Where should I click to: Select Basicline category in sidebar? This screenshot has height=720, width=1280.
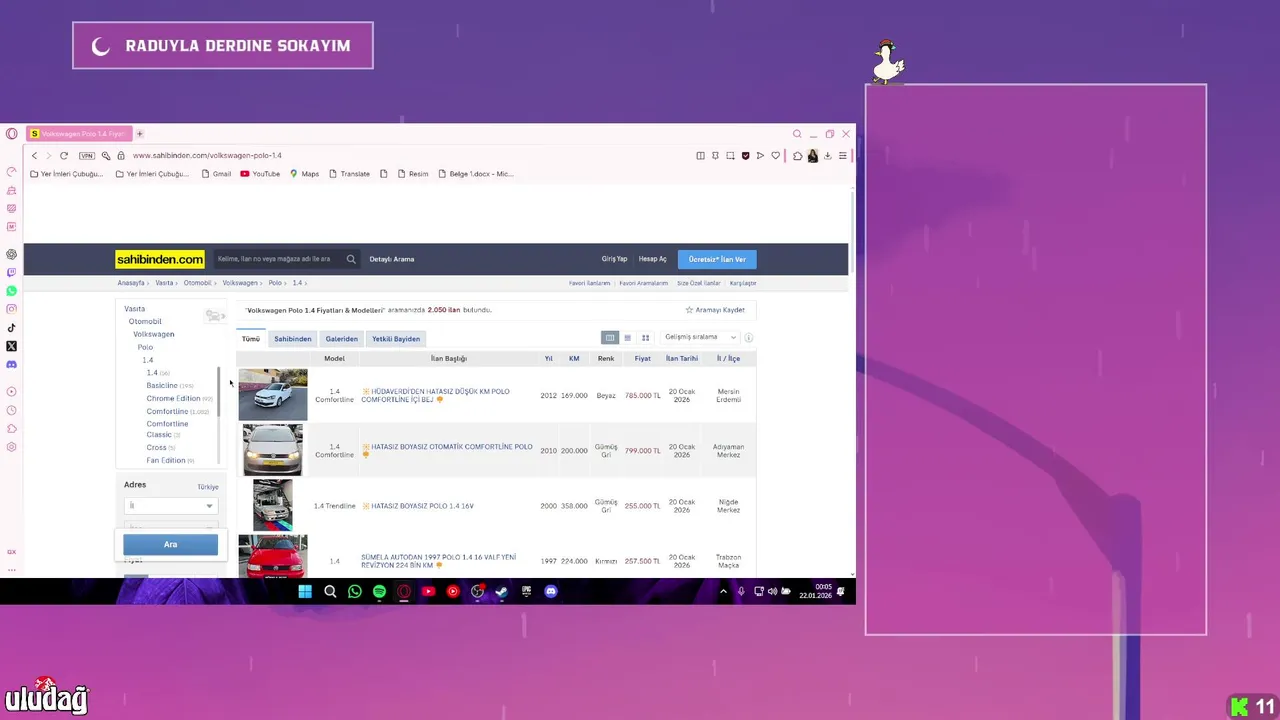point(162,385)
